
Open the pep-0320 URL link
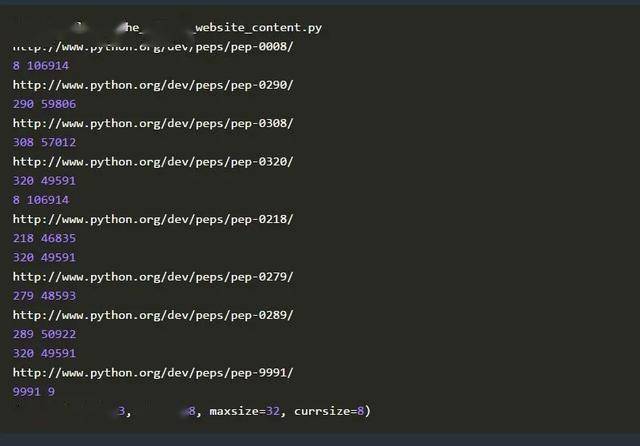coord(152,161)
